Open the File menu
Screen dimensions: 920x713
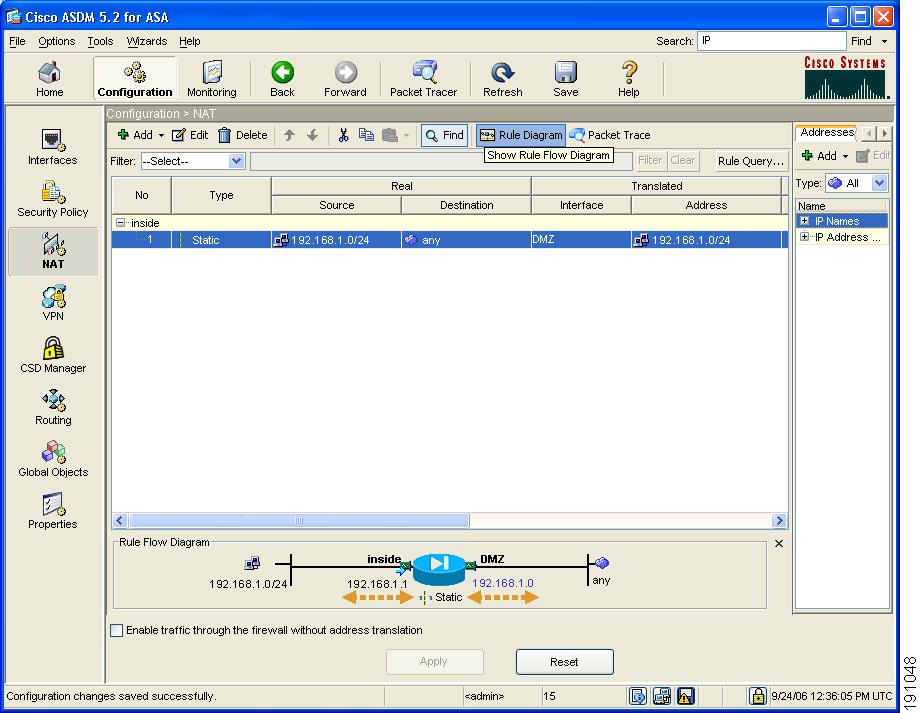(17, 41)
